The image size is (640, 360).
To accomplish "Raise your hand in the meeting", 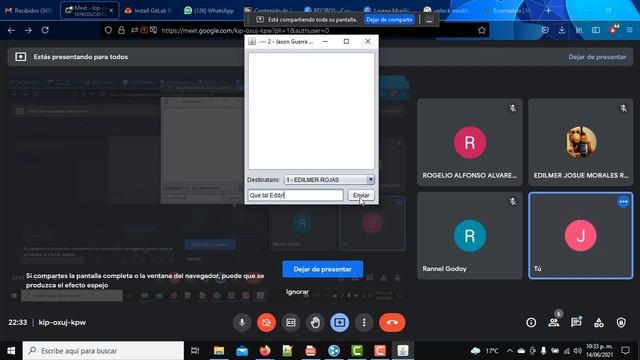I will click(x=315, y=322).
